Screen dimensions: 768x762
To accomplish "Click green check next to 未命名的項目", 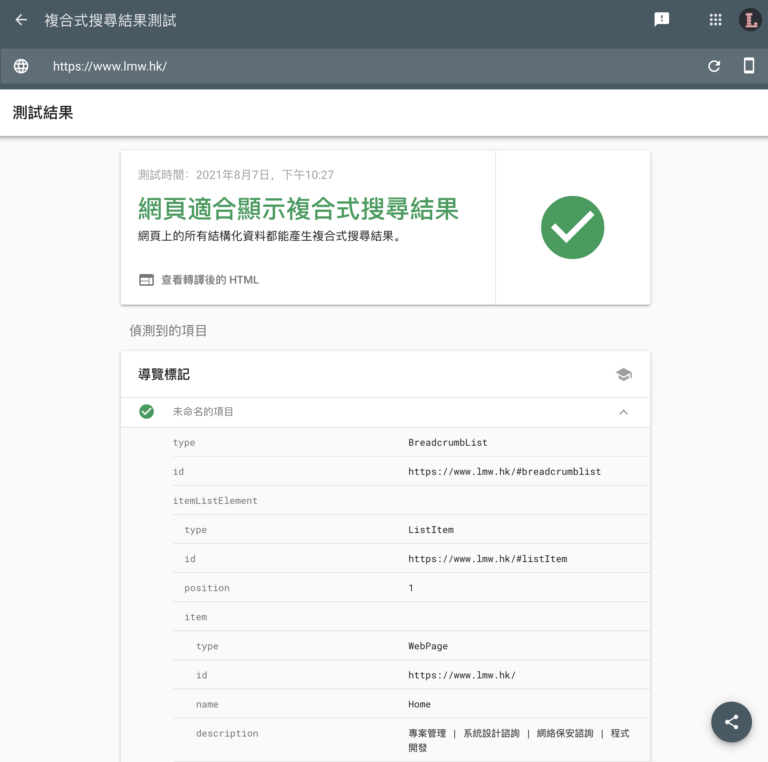I will coord(147,411).
